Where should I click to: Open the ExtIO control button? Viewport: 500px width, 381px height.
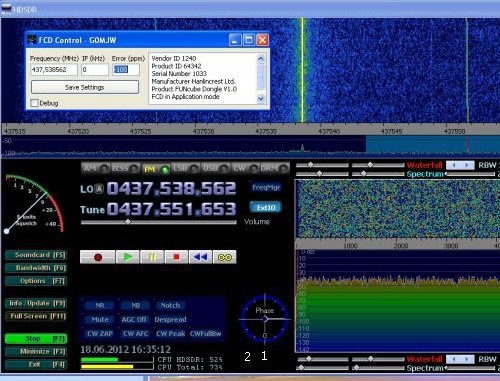tap(266, 207)
